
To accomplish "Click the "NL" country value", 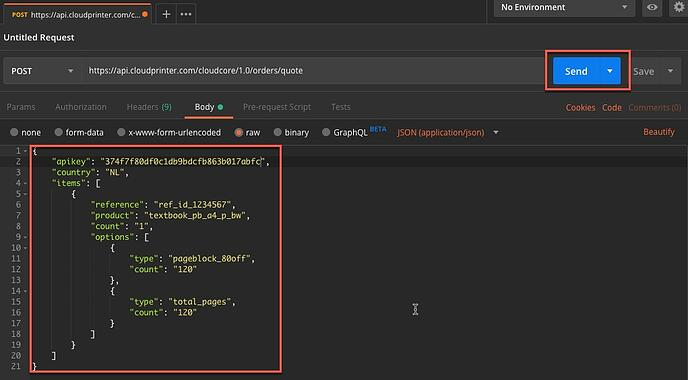I will 115,172.
